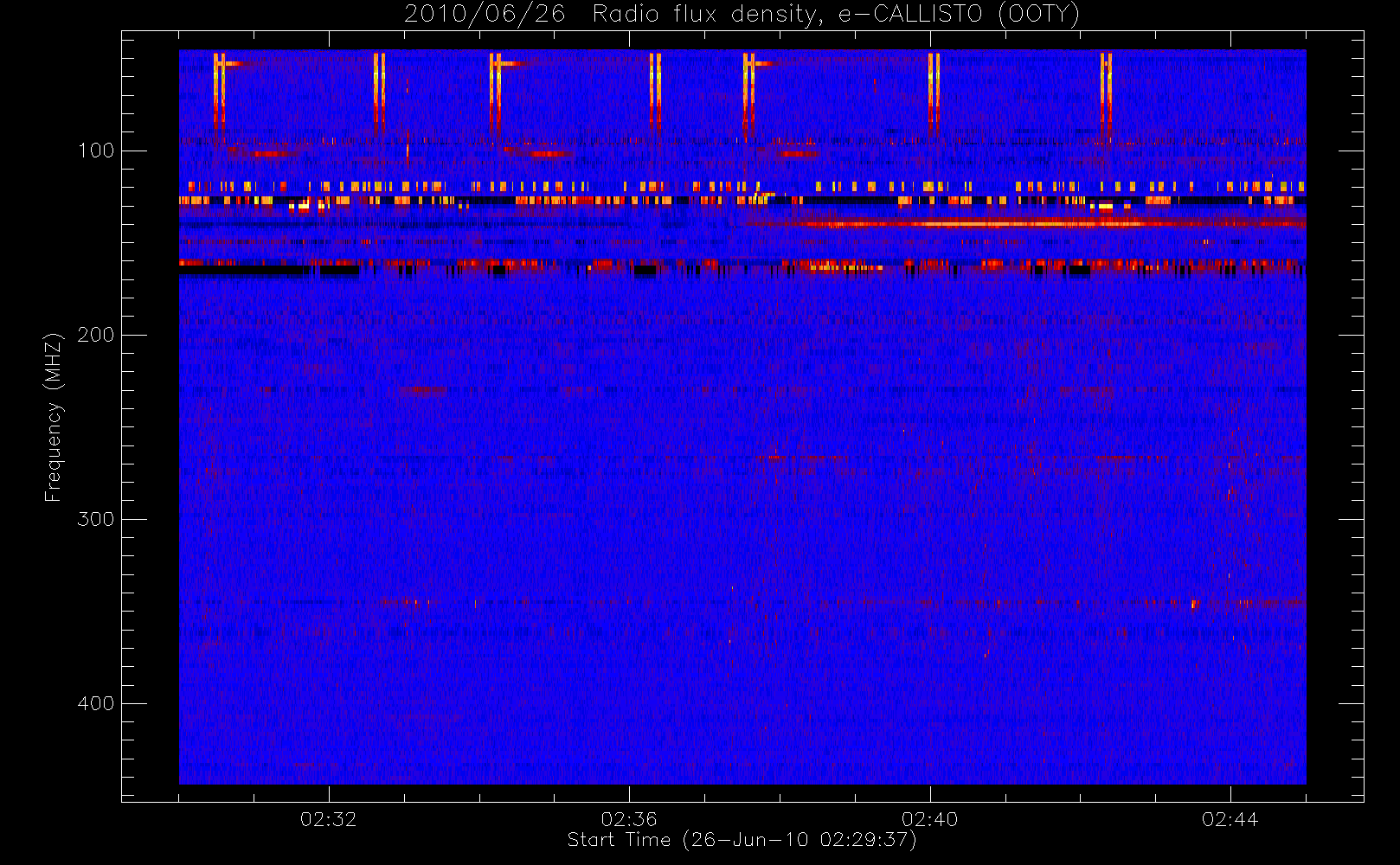Image resolution: width=1400 pixels, height=865 pixels.
Task: Click the "Start Time (26-Jun-10 02:29:37)" label
Action: click(x=742, y=840)
